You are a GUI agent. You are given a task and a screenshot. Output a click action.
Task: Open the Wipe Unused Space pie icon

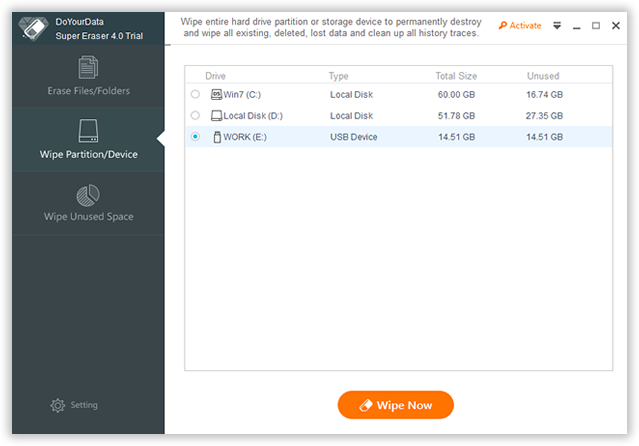[88, 195]
